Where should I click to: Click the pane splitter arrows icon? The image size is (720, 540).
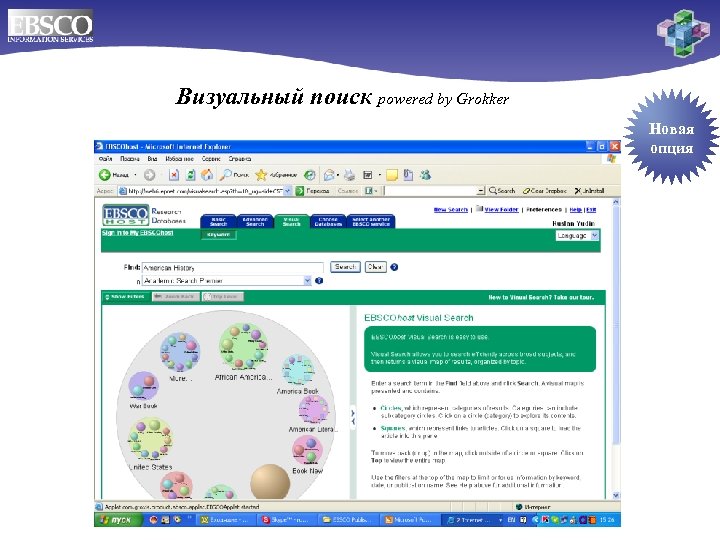(353, 417)
